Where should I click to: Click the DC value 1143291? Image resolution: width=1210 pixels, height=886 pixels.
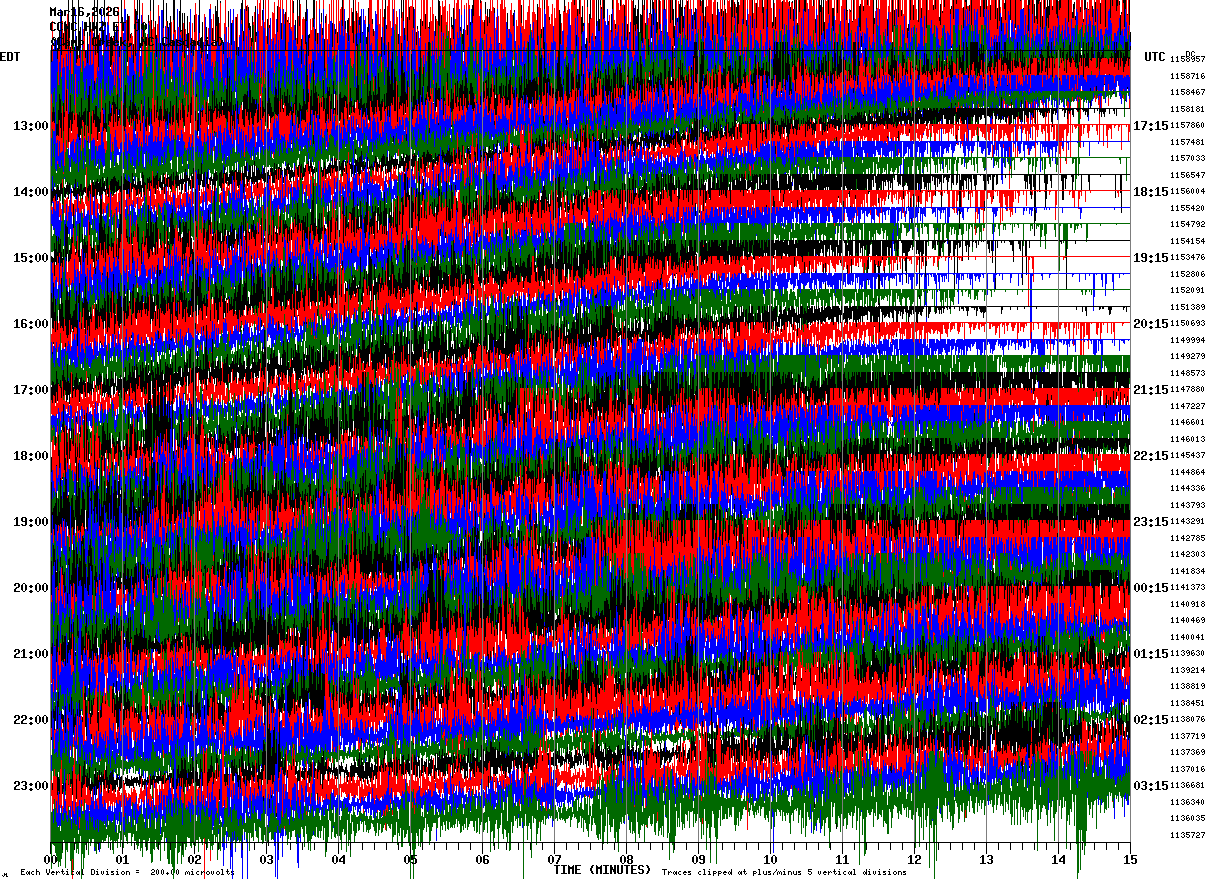pyautogui.click(x=1187, y=522)
